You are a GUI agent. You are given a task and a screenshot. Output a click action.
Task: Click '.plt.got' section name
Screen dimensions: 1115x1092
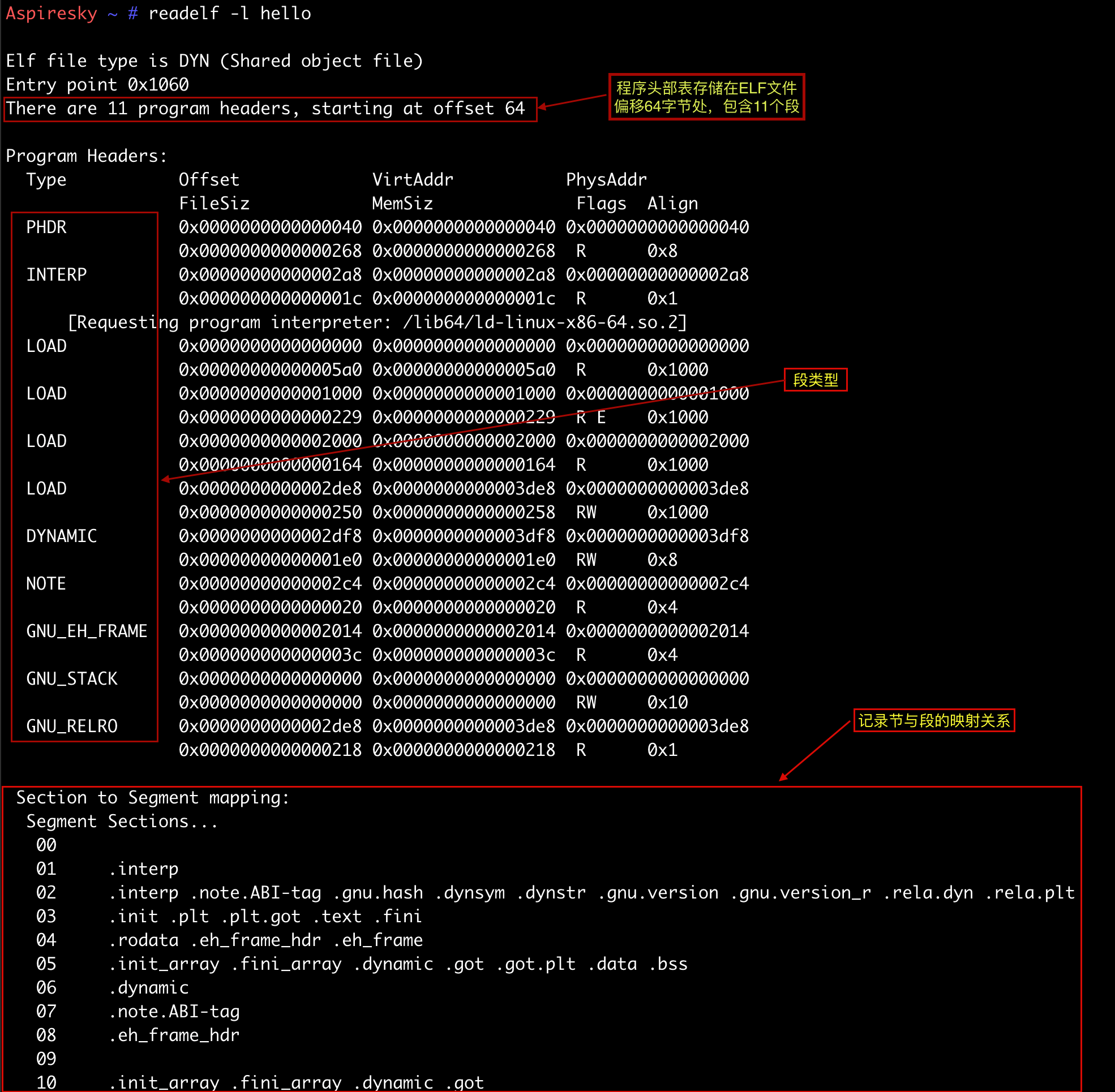[260, 917]
